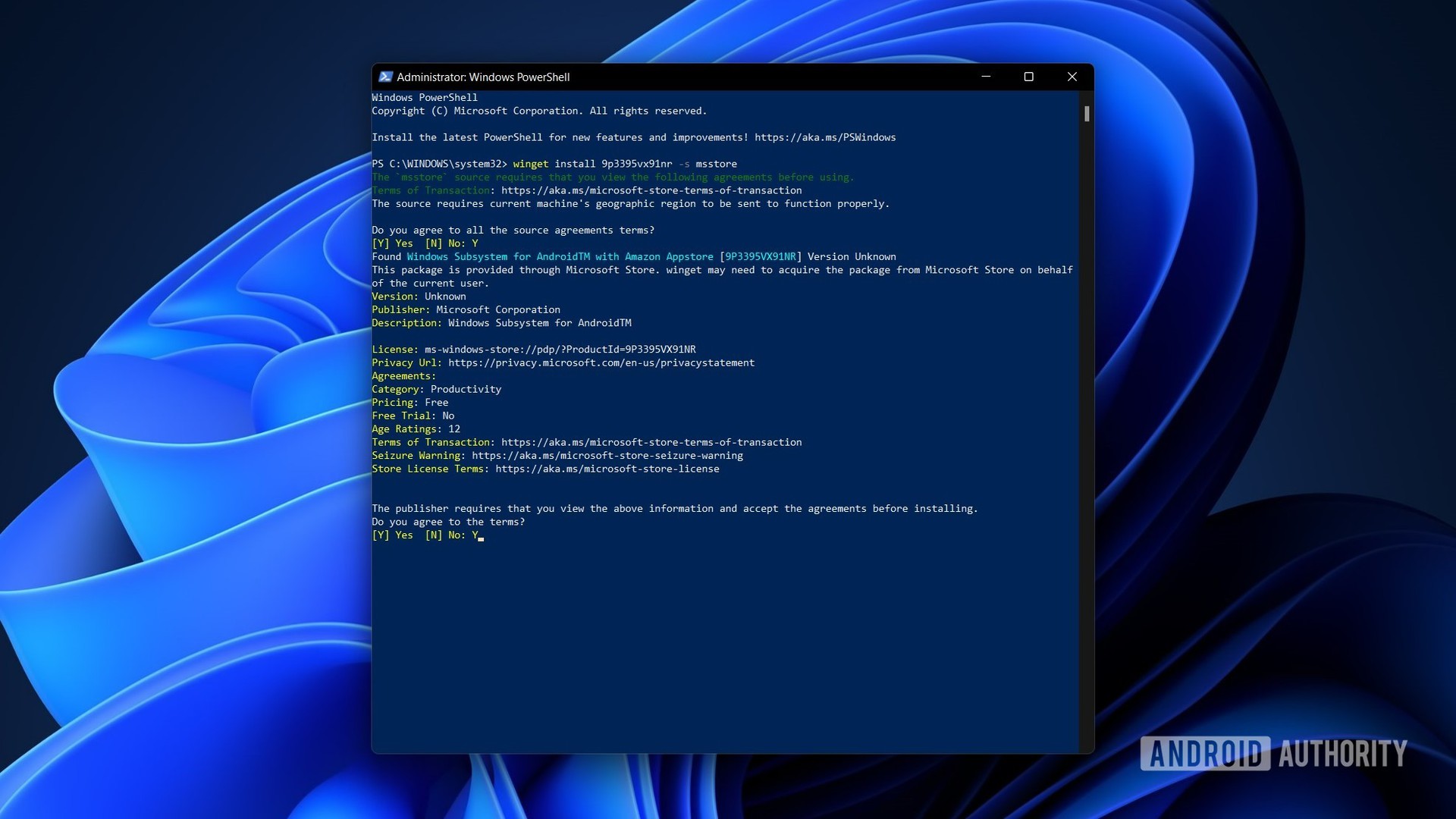Click the 'Publisher: Microsoft Corporation' line
Screen dimensions: 1456x819
coord(466,310)
